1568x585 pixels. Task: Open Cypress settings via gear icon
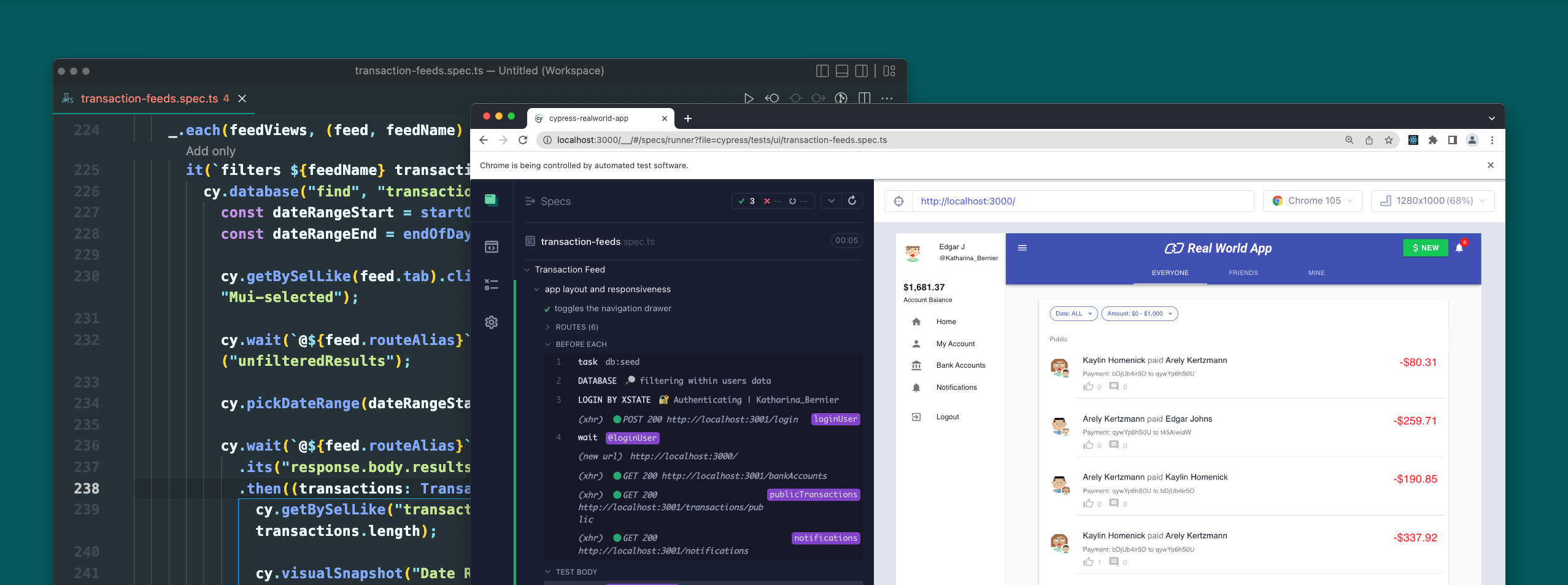pyautogui.click(x=492, y=322)
